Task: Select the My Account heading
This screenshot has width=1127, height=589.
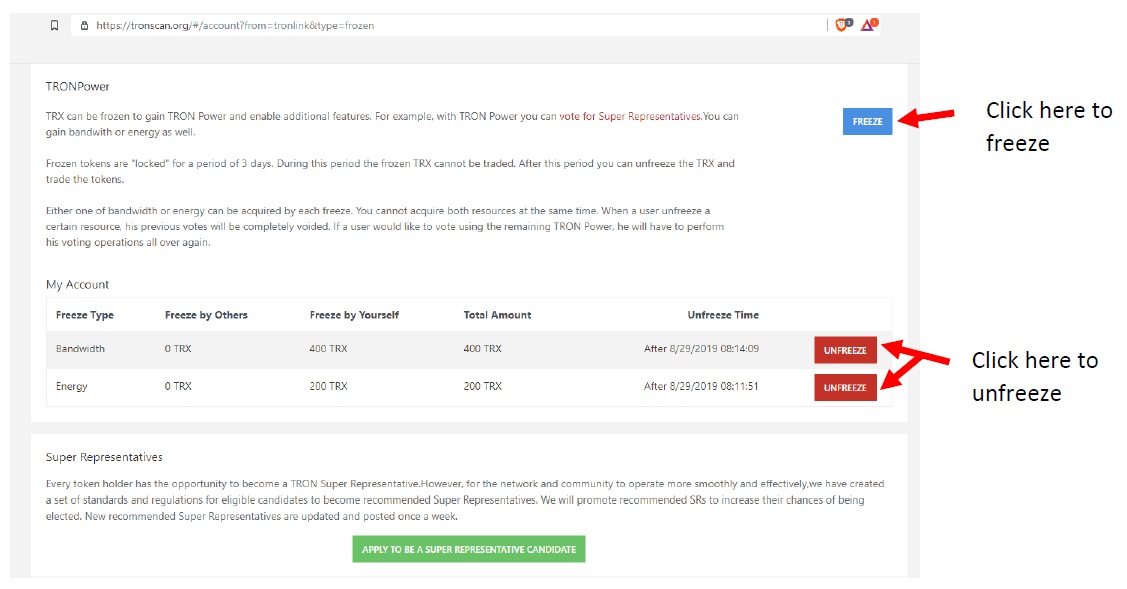Action: pos(78,285)
